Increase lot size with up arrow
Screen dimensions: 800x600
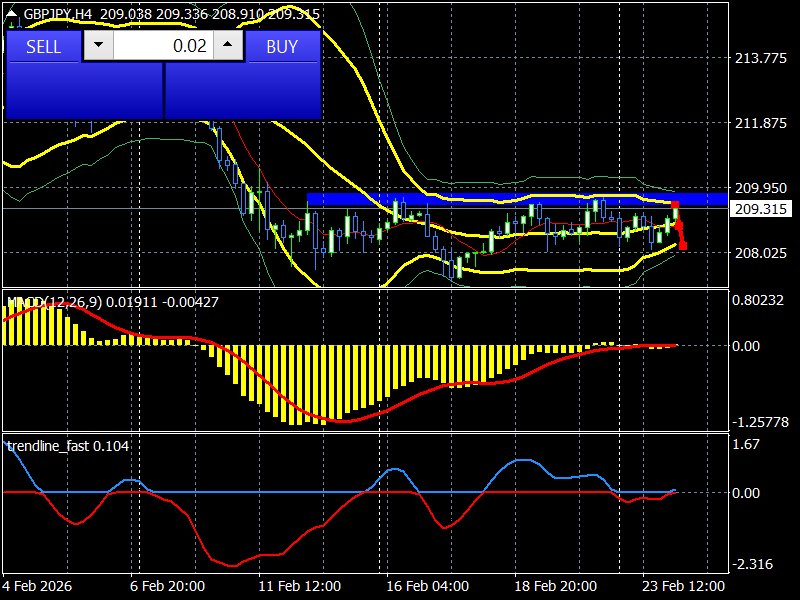(x=228, y=45)
